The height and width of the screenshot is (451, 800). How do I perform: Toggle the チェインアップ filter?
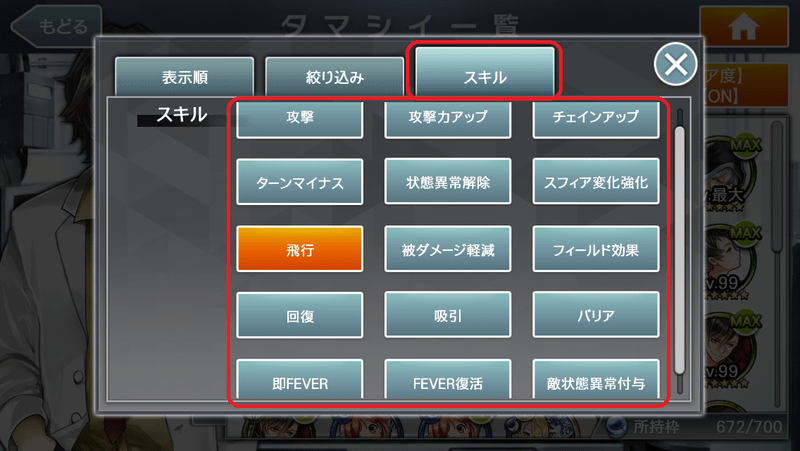point(595,119)
